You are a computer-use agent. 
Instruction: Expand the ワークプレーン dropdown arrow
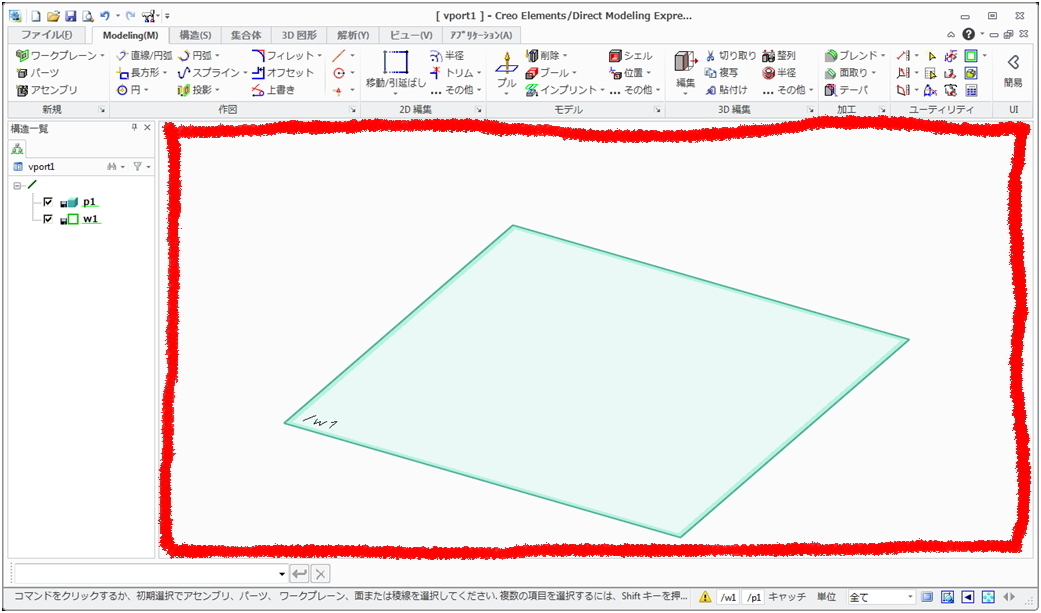104,56
